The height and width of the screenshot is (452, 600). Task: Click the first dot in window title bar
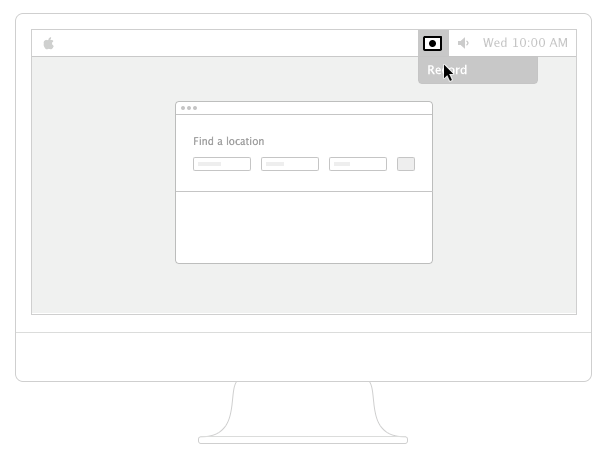pyautogui.click(x=183, y=108)
